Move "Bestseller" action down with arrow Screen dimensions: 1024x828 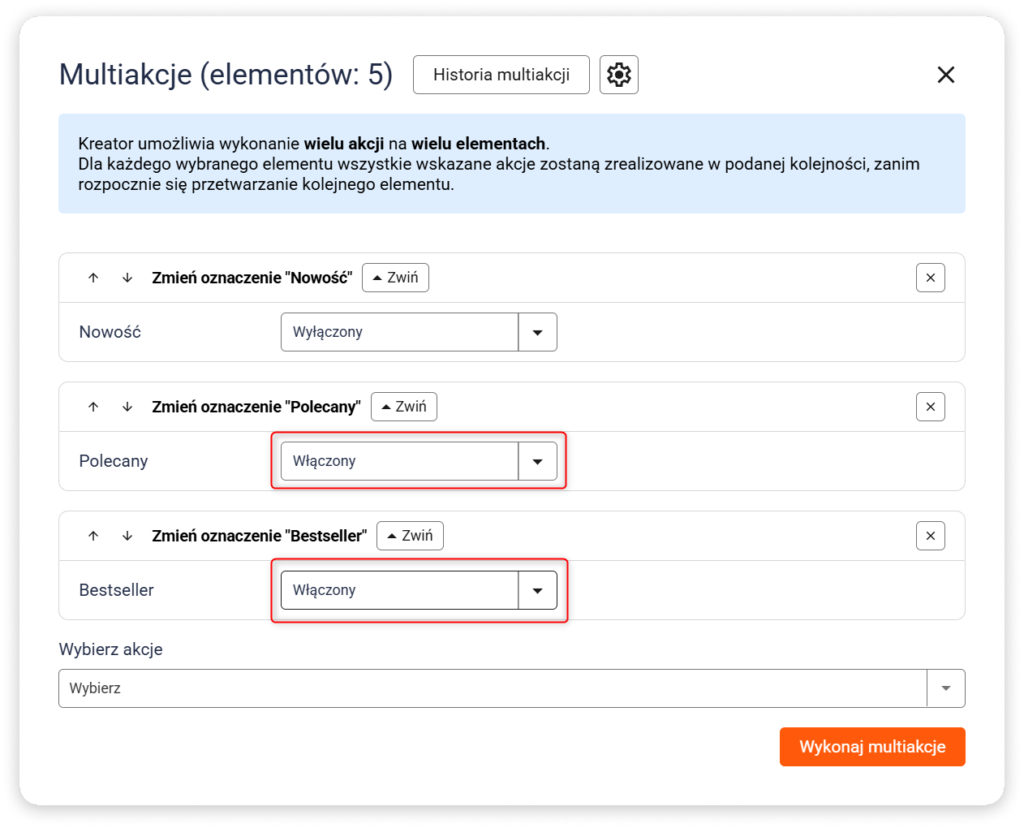(127, 536)
